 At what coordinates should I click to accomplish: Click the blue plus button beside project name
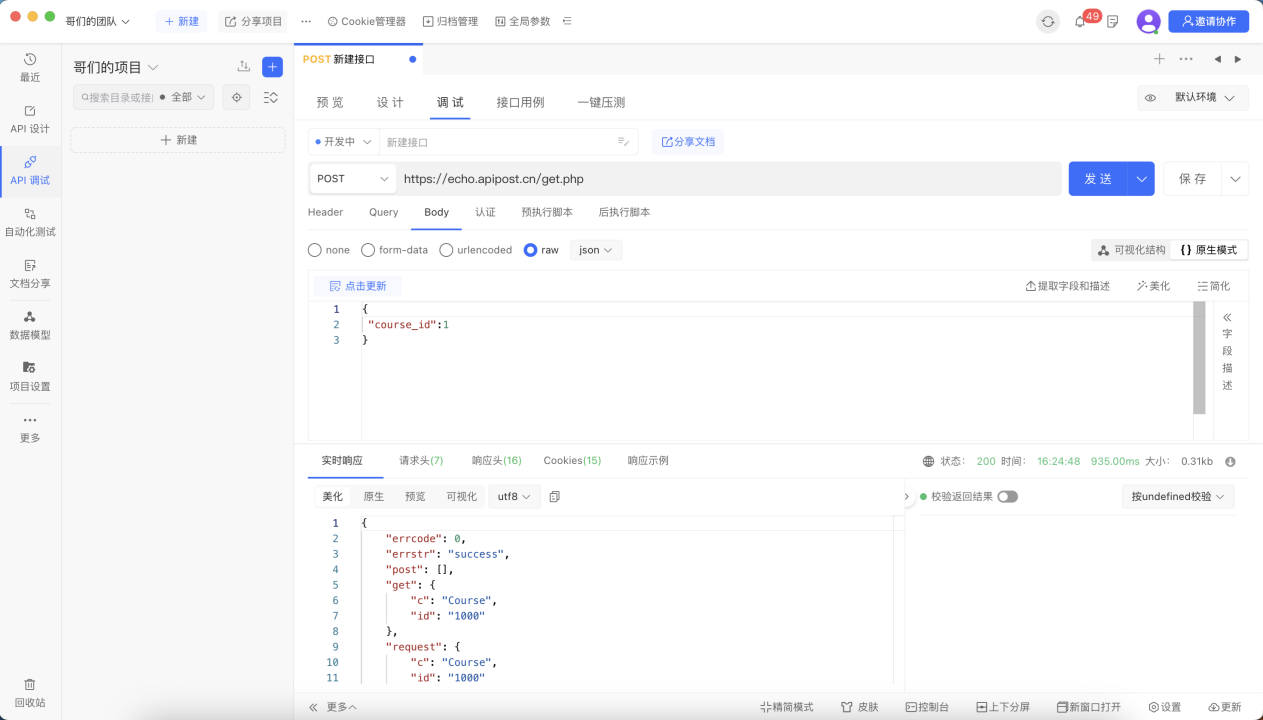272,67
